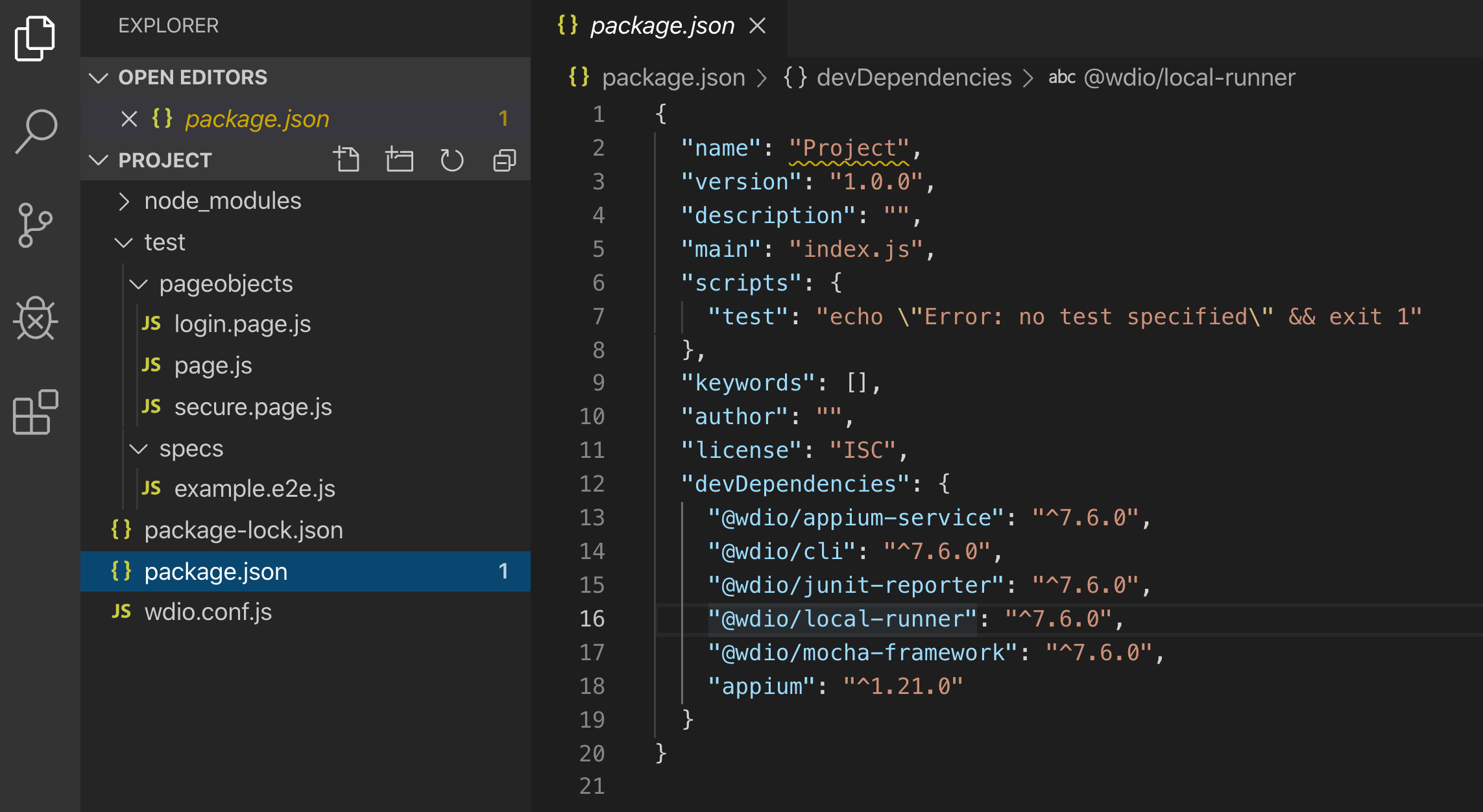Open login.page.js file in explorer
This screenshot has height=812, width=1483.
(x=242, y=324)
